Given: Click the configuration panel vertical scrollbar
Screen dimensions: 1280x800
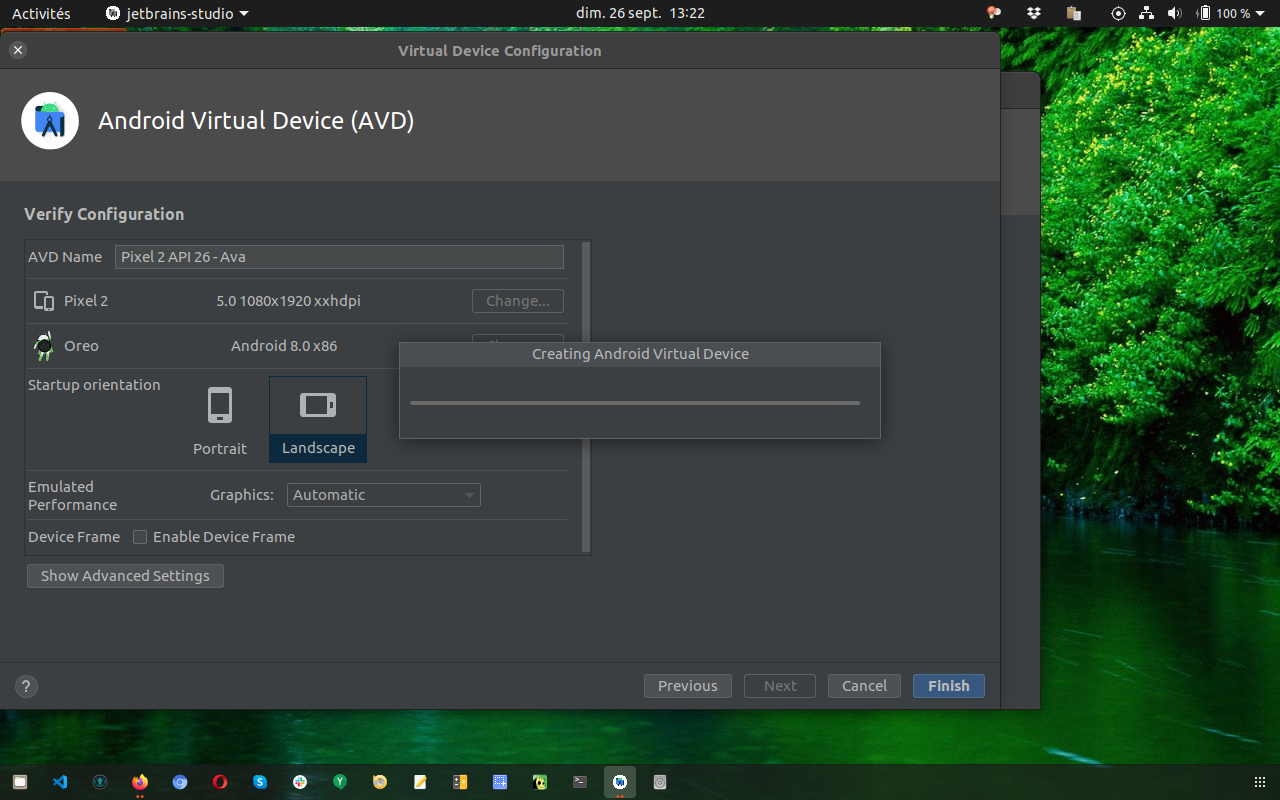Looking at the screenshot, I should tap(586, 396).
